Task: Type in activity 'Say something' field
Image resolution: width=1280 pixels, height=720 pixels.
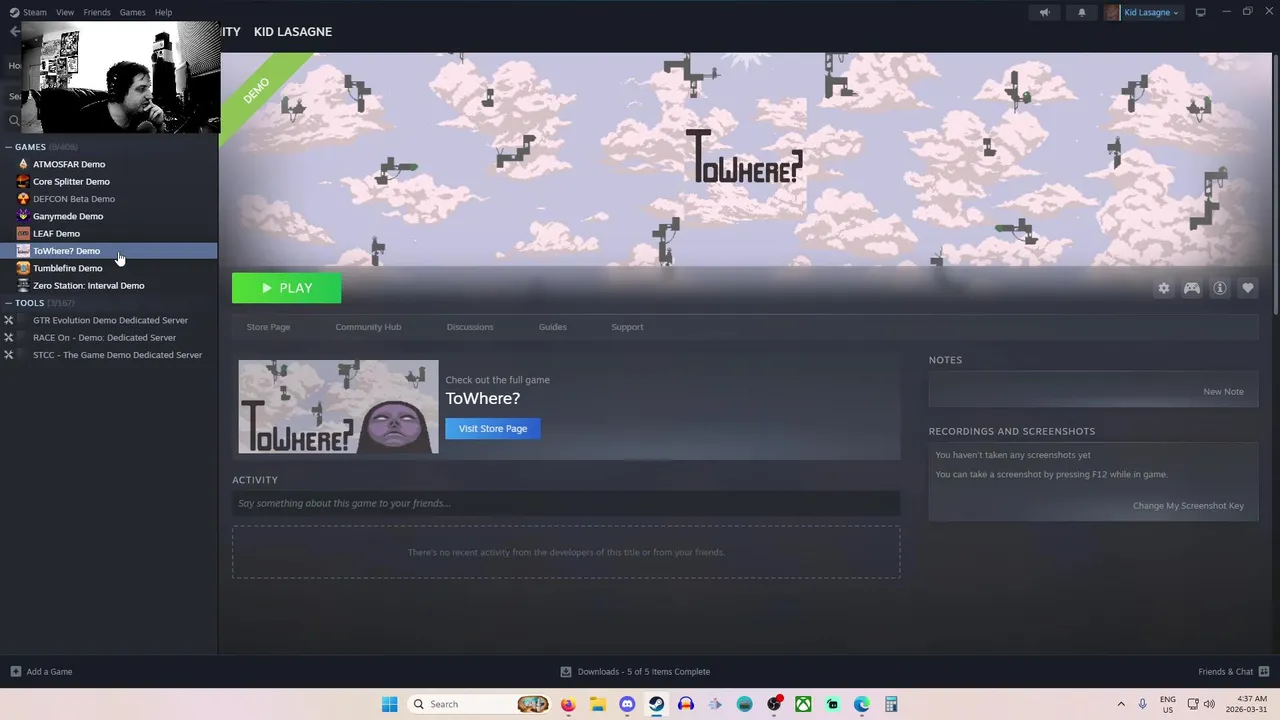Action: tap(566, 503)
